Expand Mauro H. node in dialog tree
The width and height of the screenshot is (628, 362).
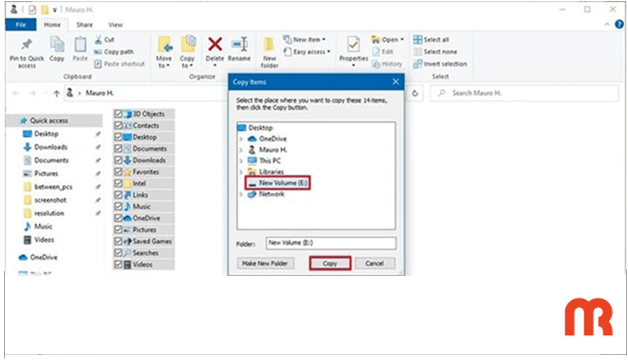[241, 150]
